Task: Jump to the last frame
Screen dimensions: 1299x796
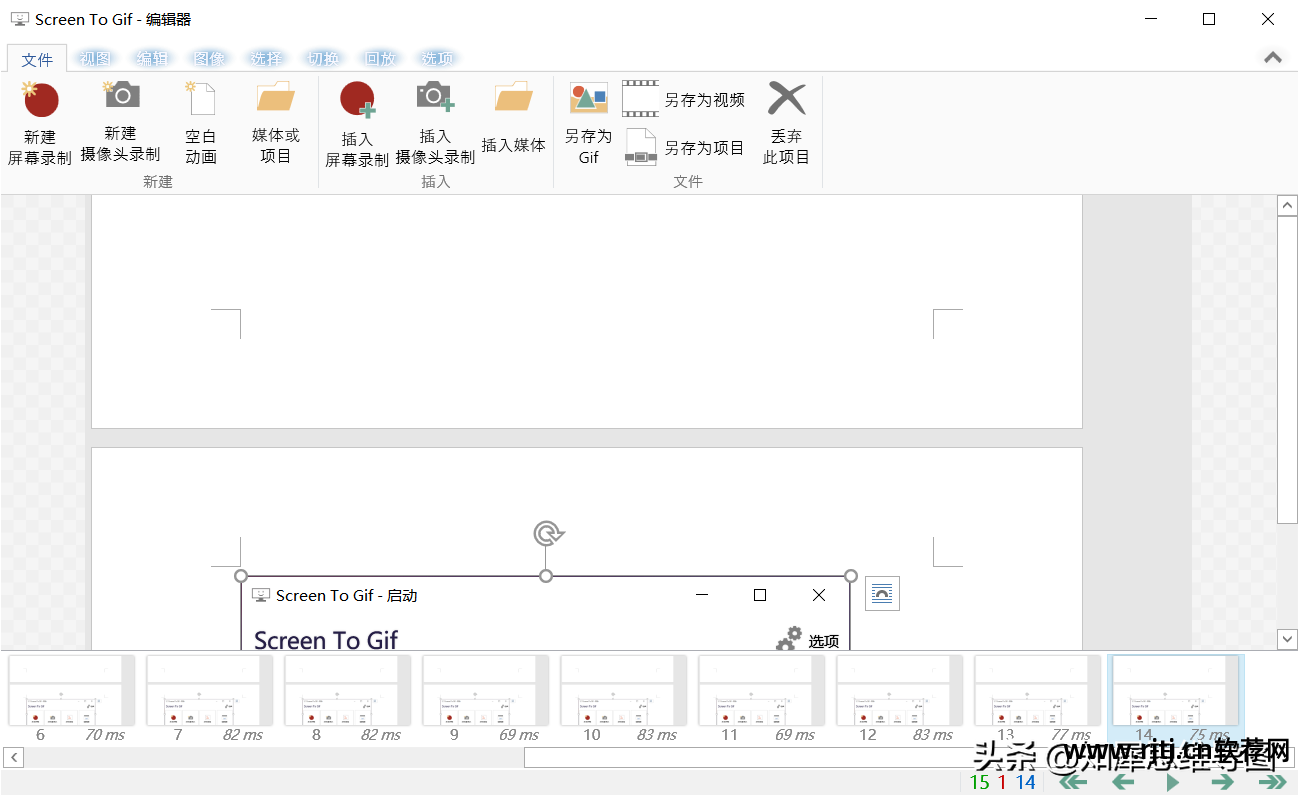Action: [1272, 782]
